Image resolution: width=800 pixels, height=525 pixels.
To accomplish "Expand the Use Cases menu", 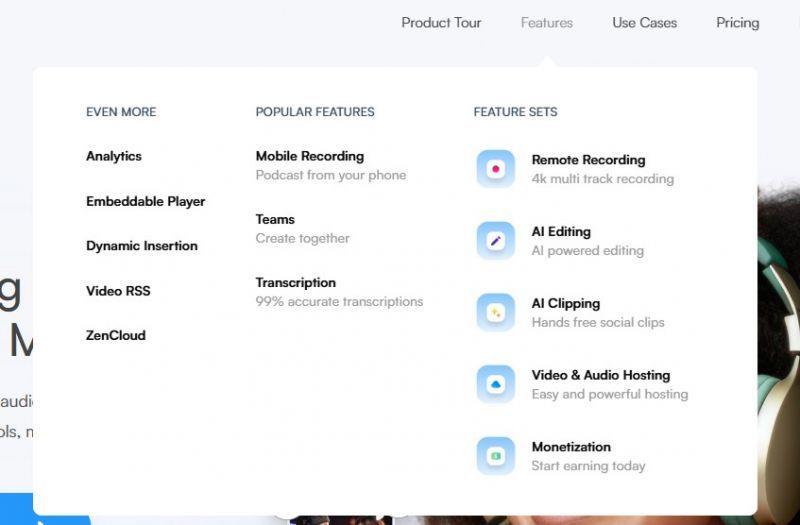I will pos(644,23).
